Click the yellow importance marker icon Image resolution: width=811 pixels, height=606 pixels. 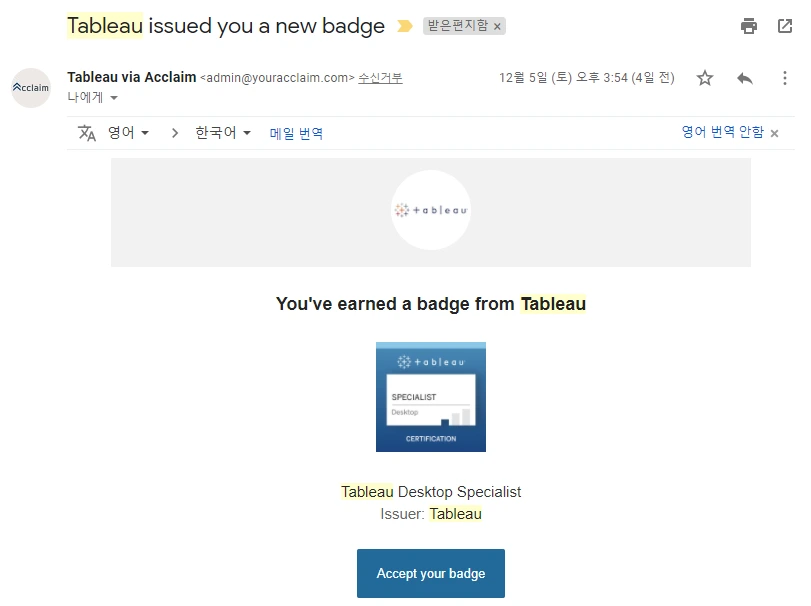404,26
